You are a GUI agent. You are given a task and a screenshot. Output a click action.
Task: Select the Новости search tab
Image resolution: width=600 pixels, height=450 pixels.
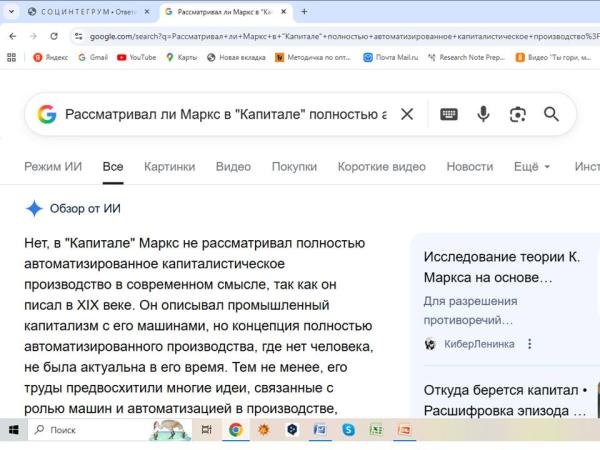470,166
